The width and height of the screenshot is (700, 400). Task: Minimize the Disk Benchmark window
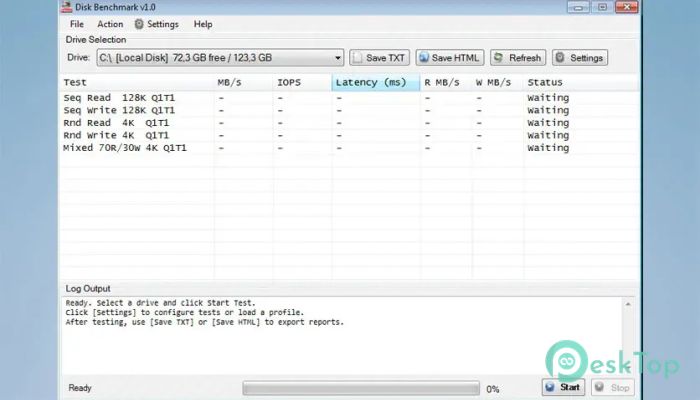tap(579, 7)
